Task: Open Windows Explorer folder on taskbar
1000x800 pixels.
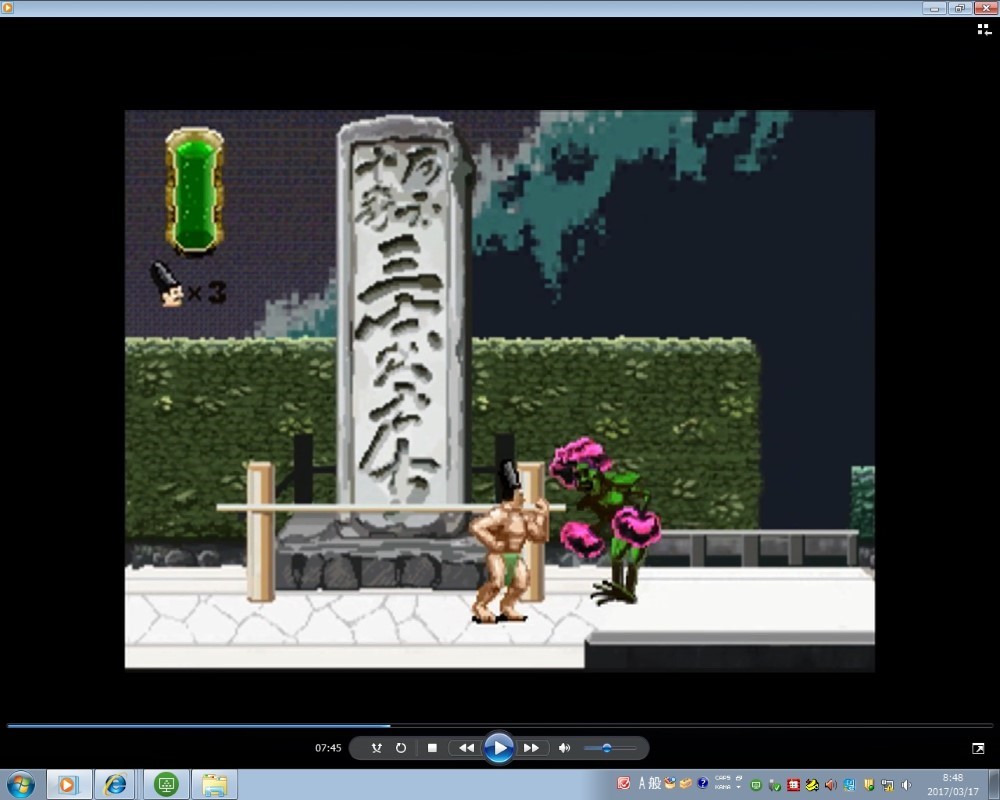Action: [214, 784]
